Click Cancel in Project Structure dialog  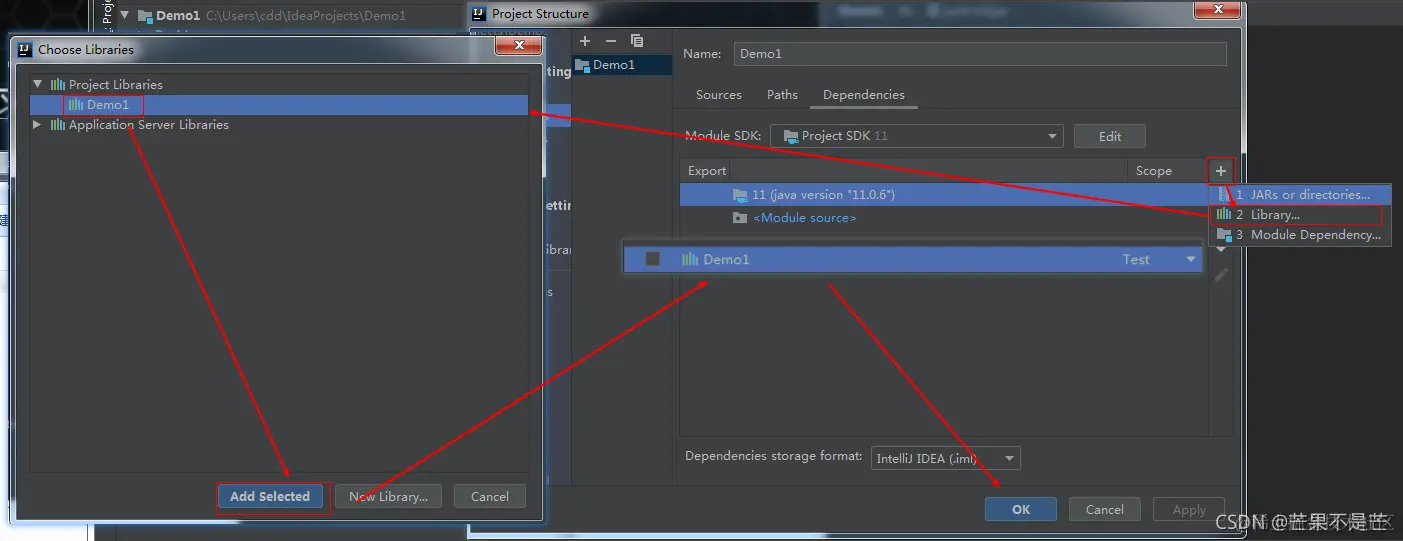click(x=1105, y=509)
